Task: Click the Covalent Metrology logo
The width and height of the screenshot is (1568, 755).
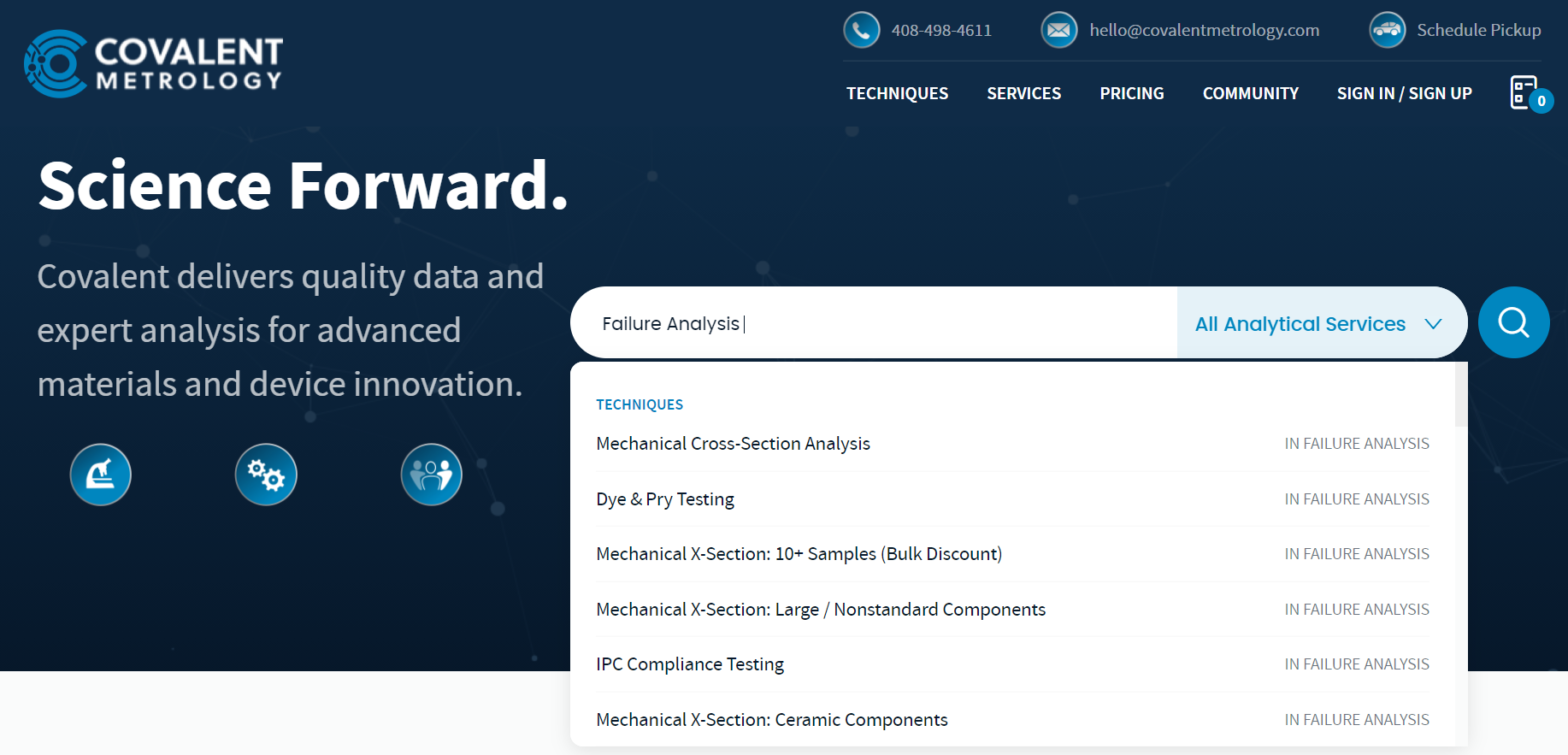Action: pos(153,64)
